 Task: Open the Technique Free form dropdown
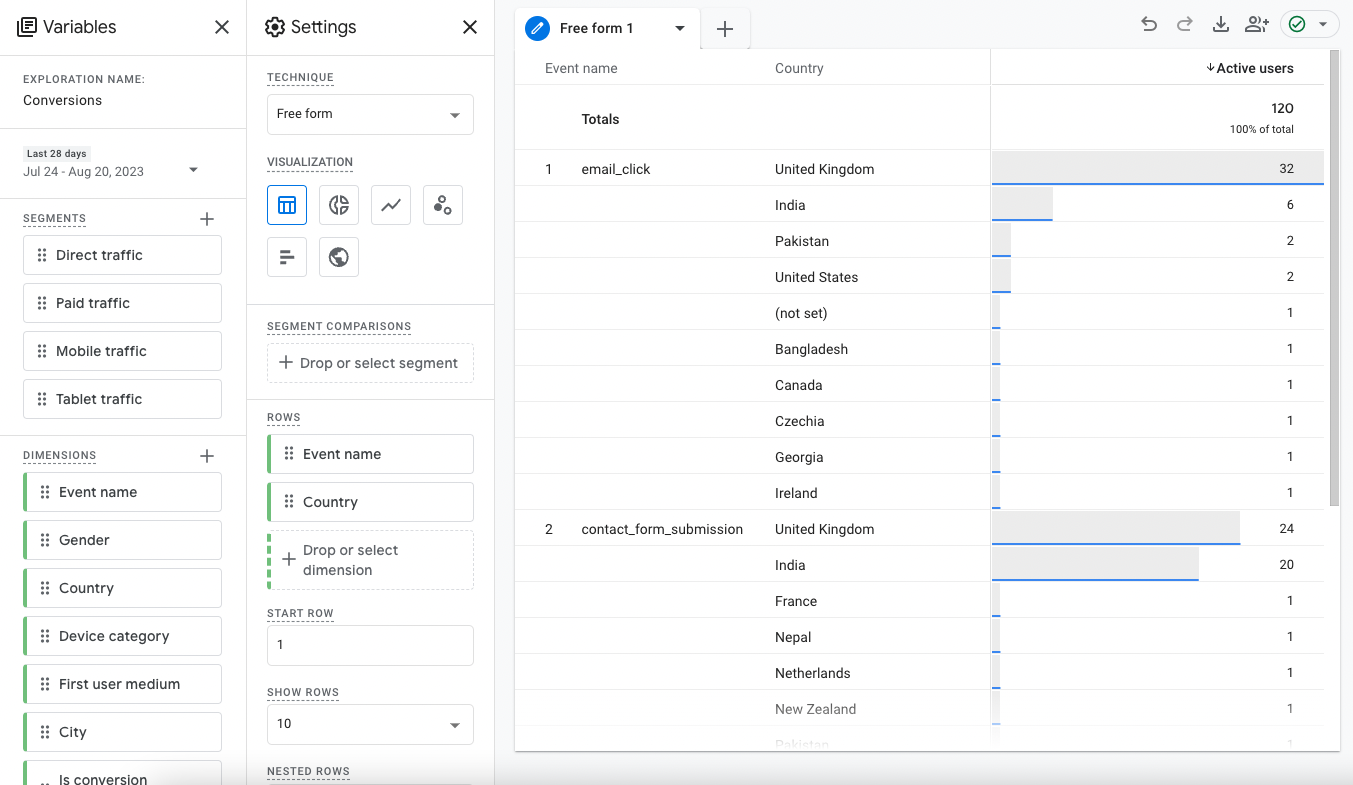370,114
